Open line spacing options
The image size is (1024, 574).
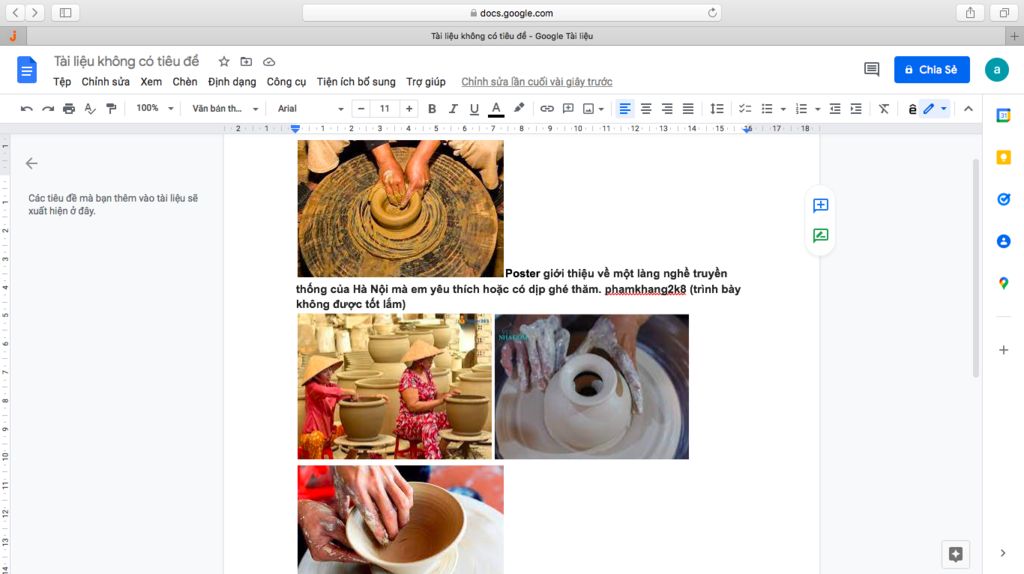pyautogui.click(x=716, y=109)
